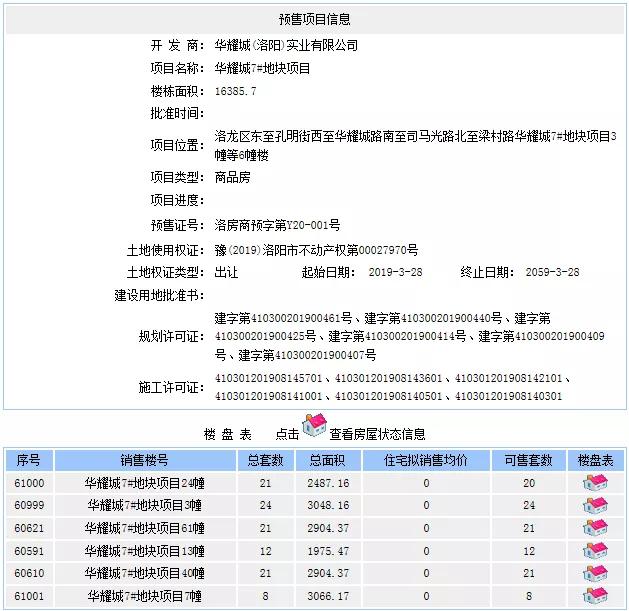Open house icon for 7幢 row
629x611 pixels.
coord(595,596)
